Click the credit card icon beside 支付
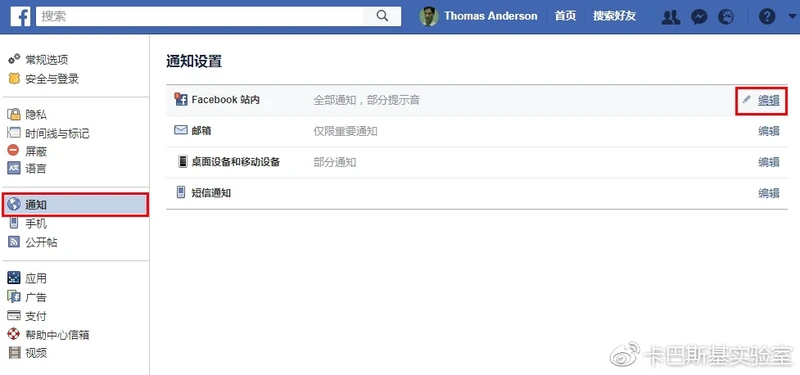This screenshot has height=375, width=800. coord(14,315)
